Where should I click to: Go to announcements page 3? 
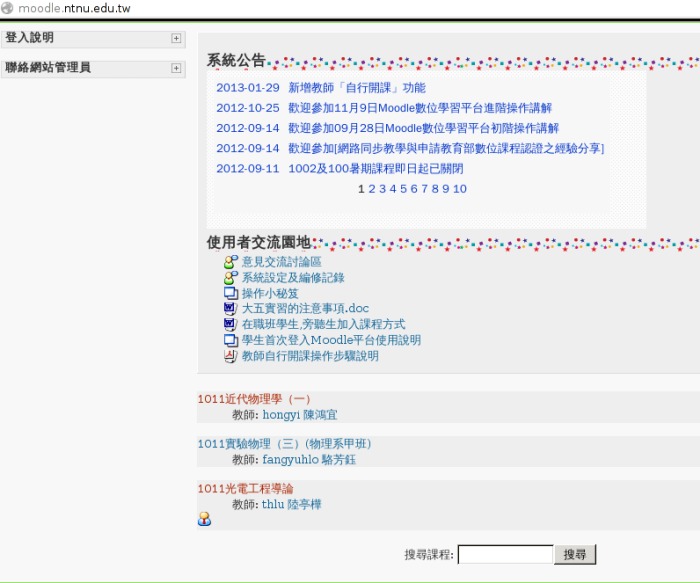pyautogui.click(x=382, y=189)
